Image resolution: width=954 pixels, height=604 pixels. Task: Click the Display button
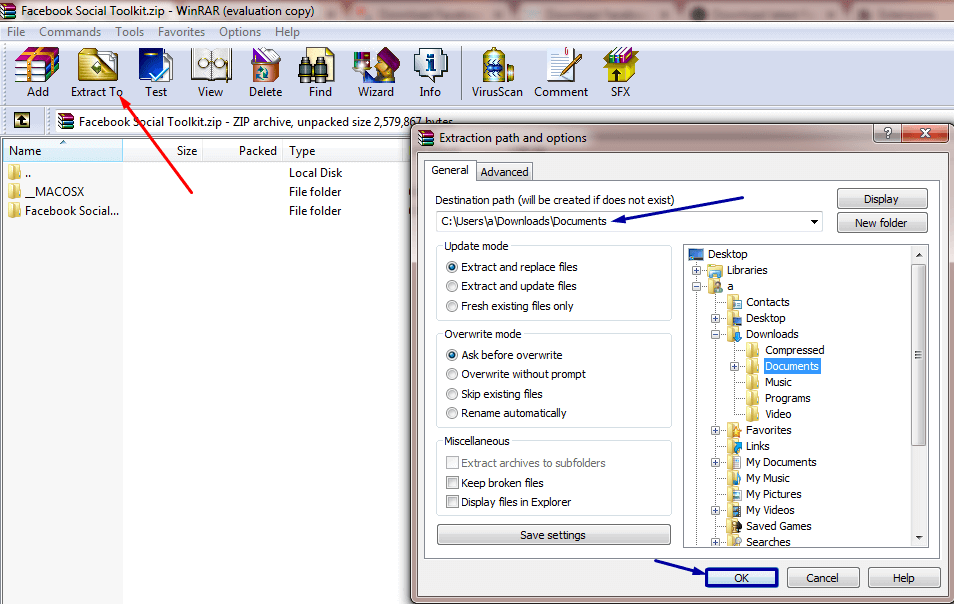point(882,199)
